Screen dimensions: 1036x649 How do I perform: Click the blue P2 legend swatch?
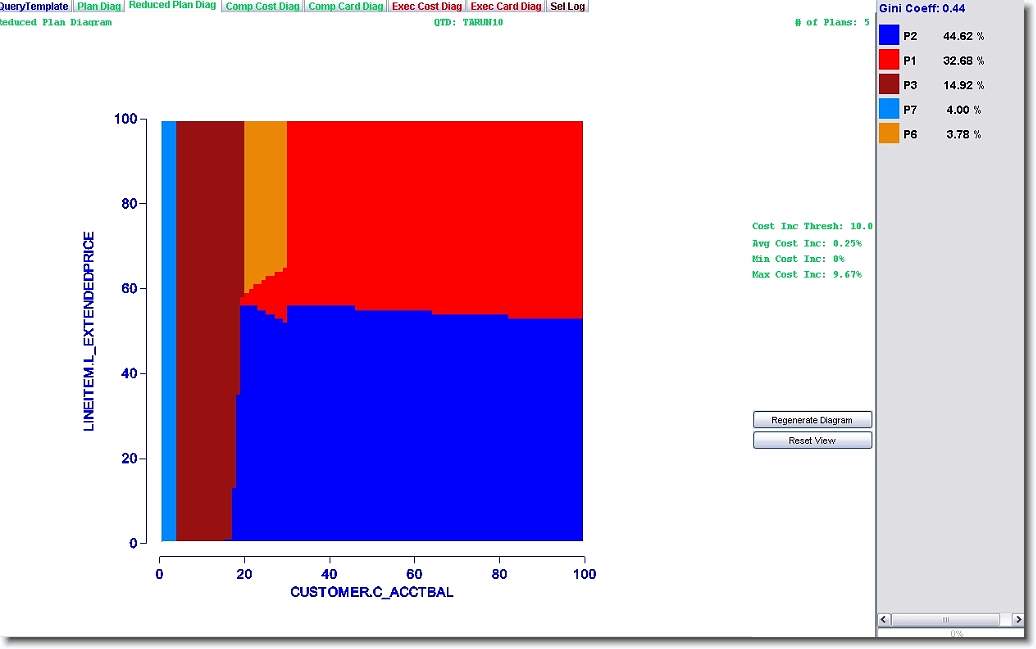pos(889,36)
